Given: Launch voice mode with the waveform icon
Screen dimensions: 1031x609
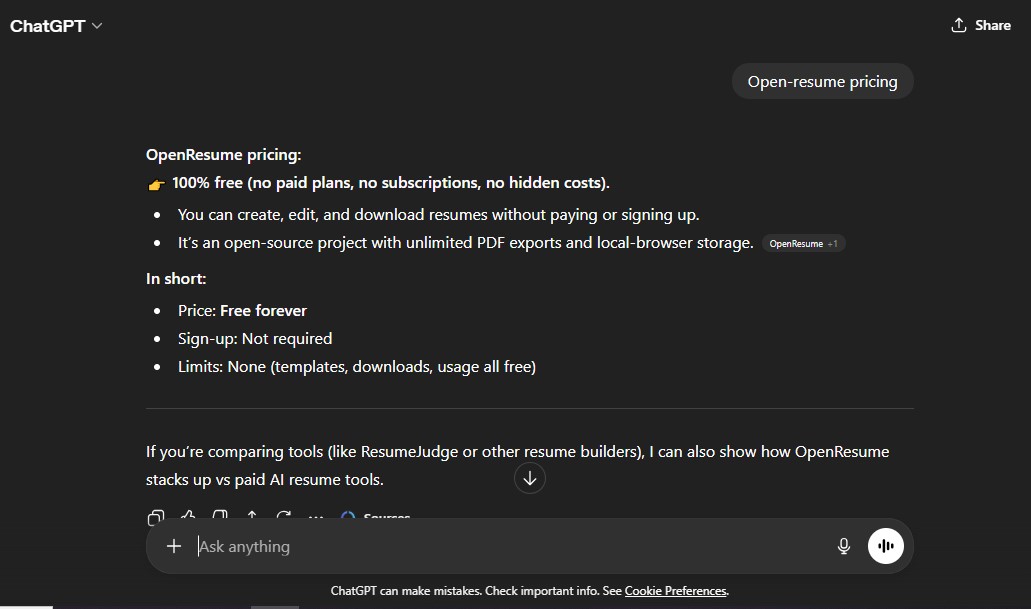Looking at the screenshot, I should [x=885, y=546].
